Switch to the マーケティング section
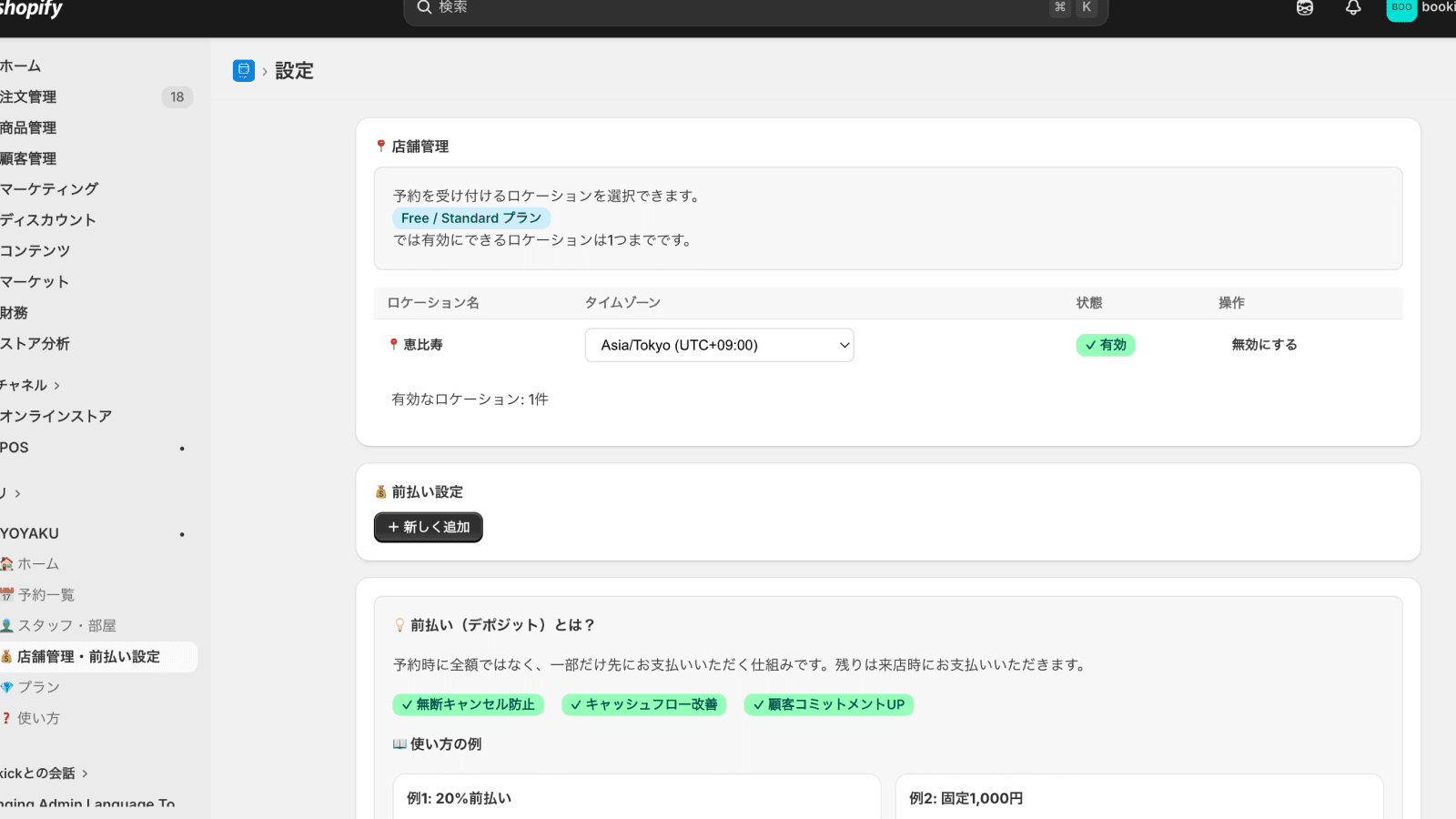Image resolution: width=1456 pixels, height=819 pixels. [51, 188]
